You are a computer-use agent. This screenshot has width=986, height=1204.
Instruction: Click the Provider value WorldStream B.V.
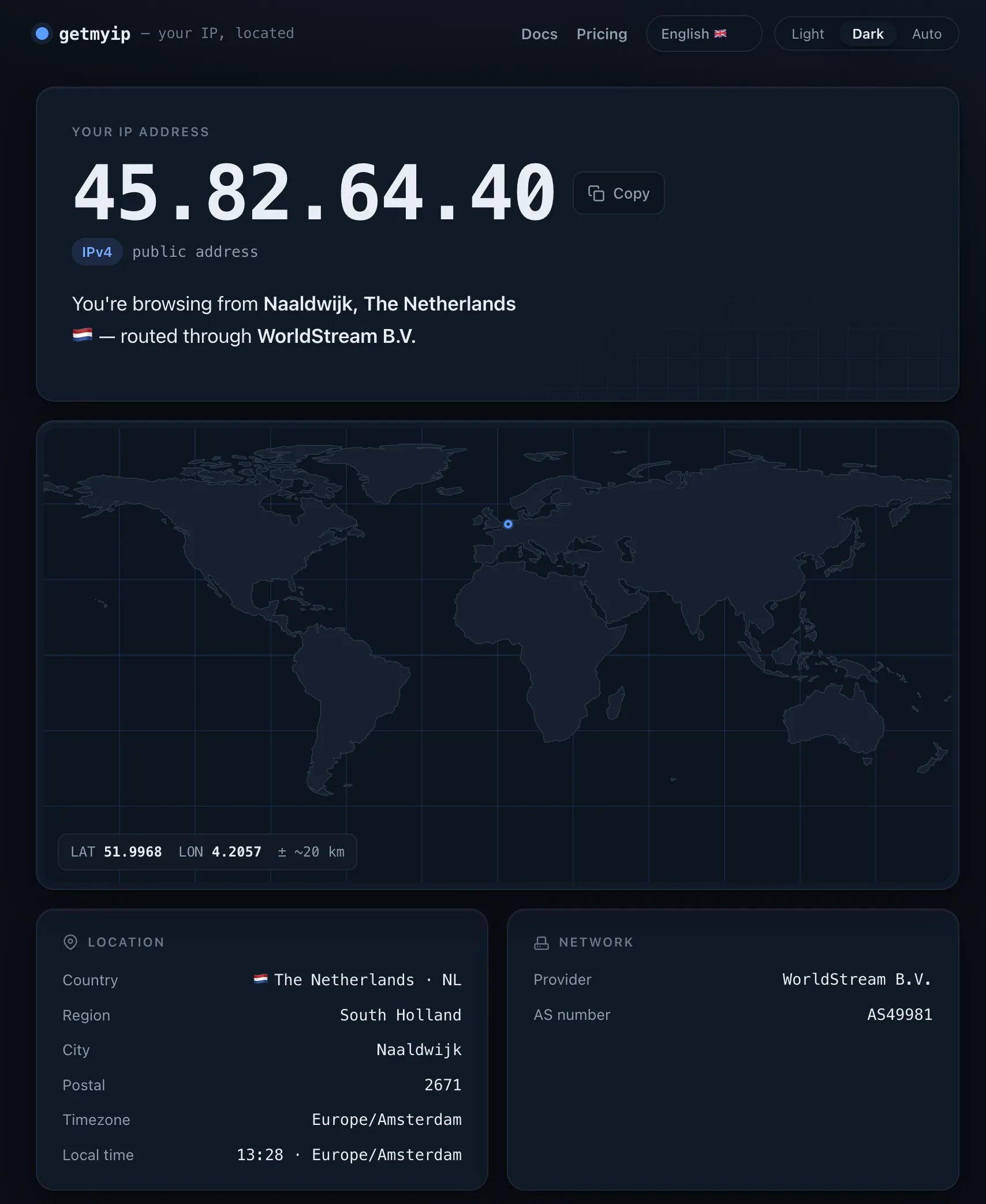[x=857, y=979]
